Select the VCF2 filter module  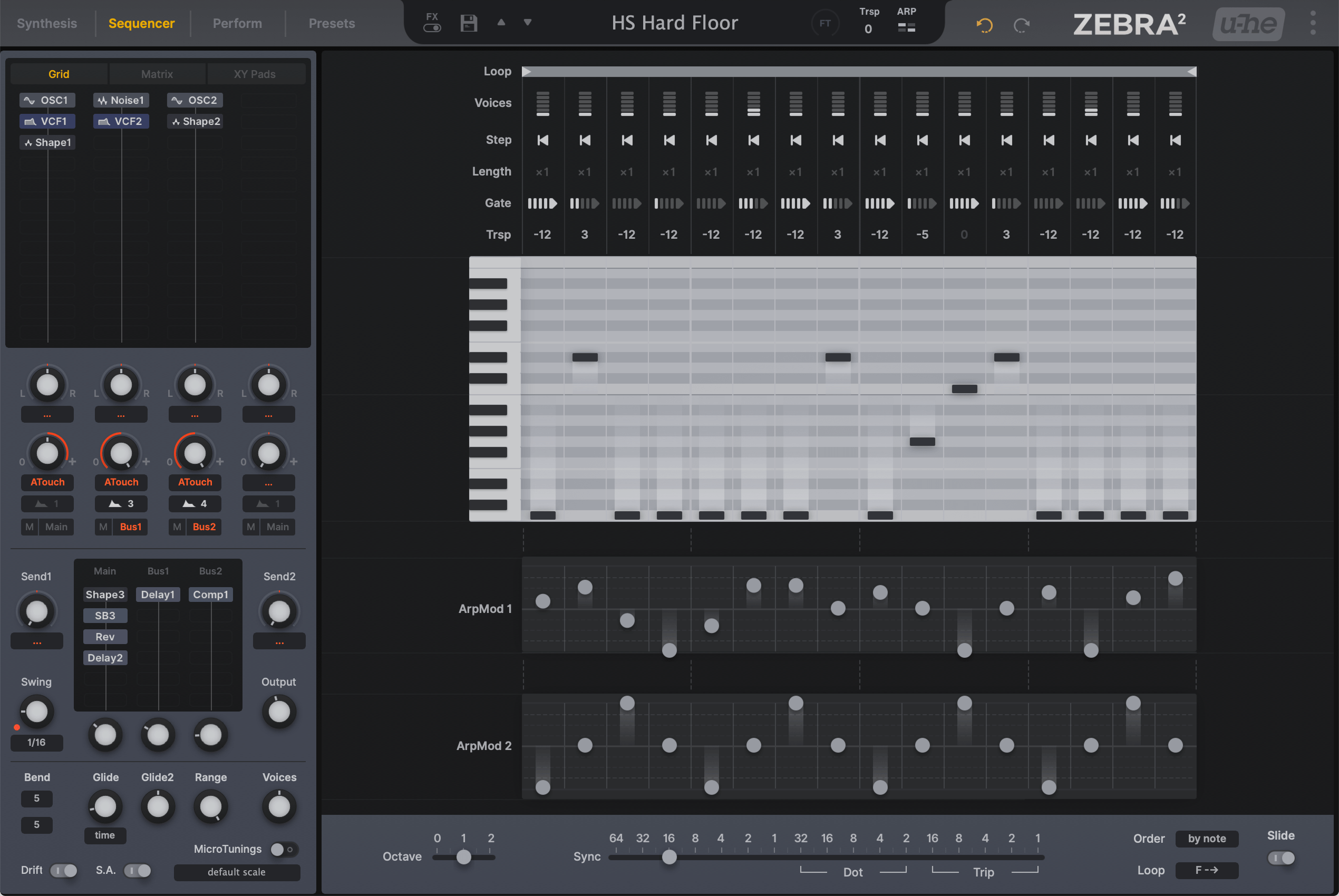[x=121, y=122]
